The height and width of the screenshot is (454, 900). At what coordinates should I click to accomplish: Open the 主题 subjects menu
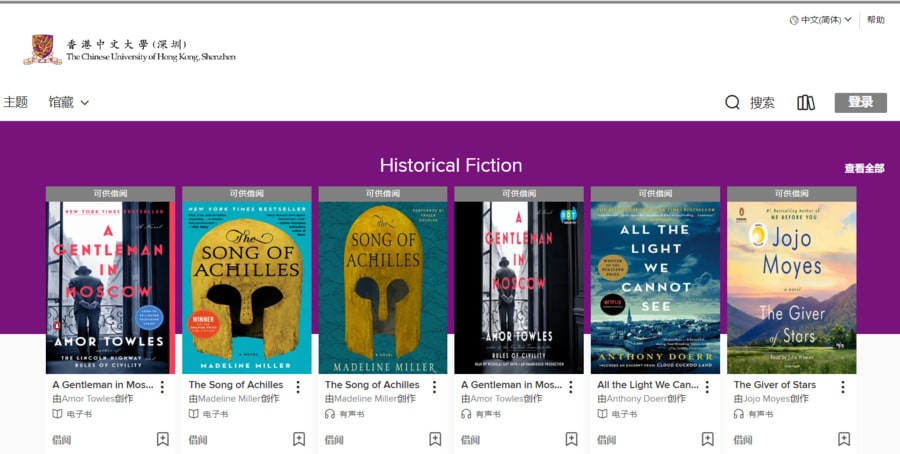click(x=15, y=103)
